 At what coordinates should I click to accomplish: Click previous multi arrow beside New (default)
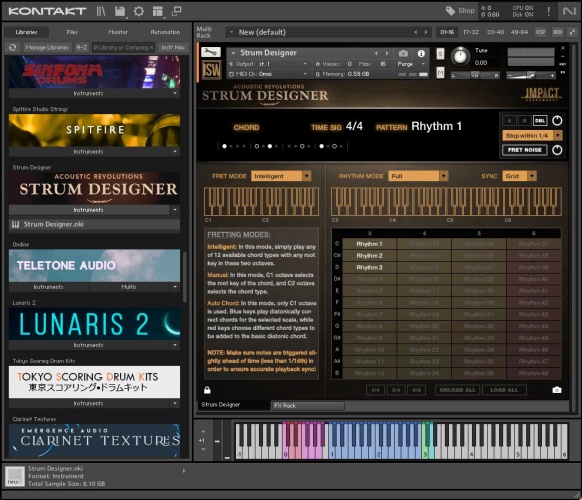point(415,32)
